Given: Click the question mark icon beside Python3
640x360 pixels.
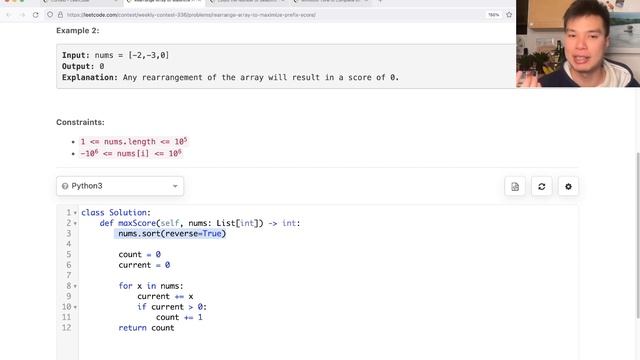Looking at the screenshot, I should pos(65,186).
